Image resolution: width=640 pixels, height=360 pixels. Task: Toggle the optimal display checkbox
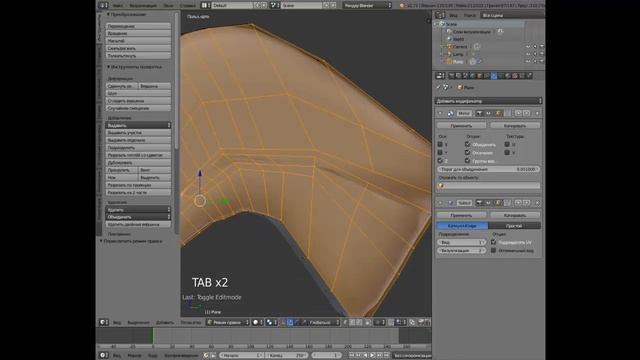tap(493, 250)
